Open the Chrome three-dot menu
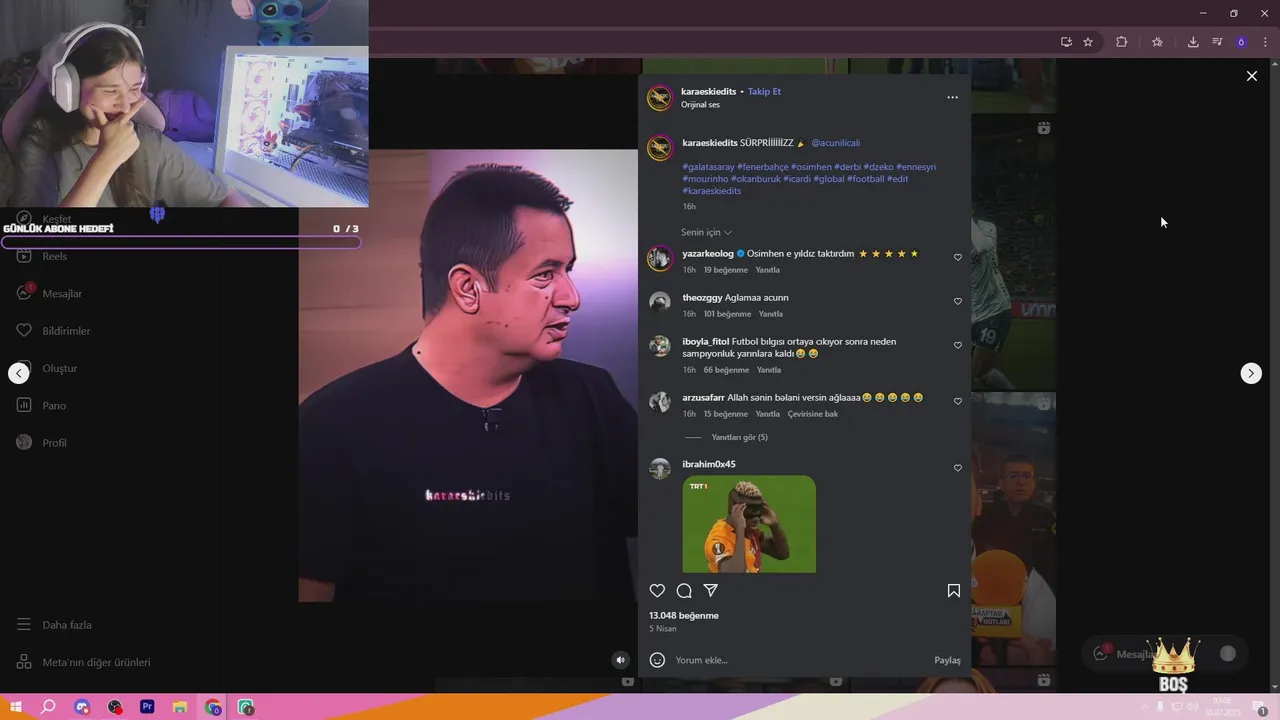Screen dimensions: 1280x720 click(1265, 42)
